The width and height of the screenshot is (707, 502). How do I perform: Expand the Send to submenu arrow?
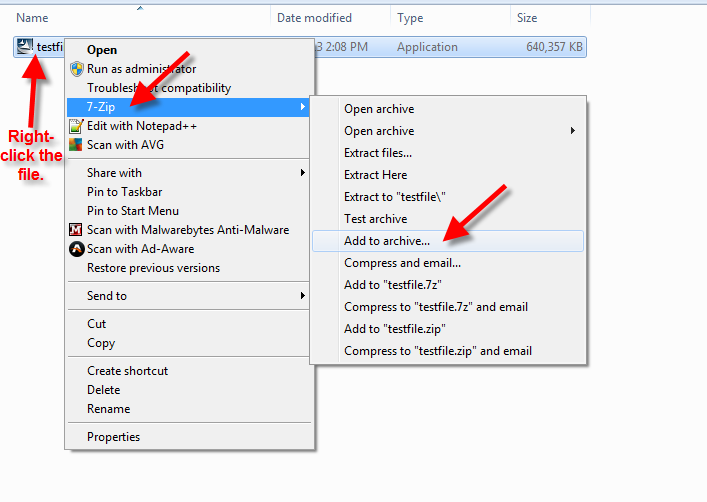(x=302, y=296)
